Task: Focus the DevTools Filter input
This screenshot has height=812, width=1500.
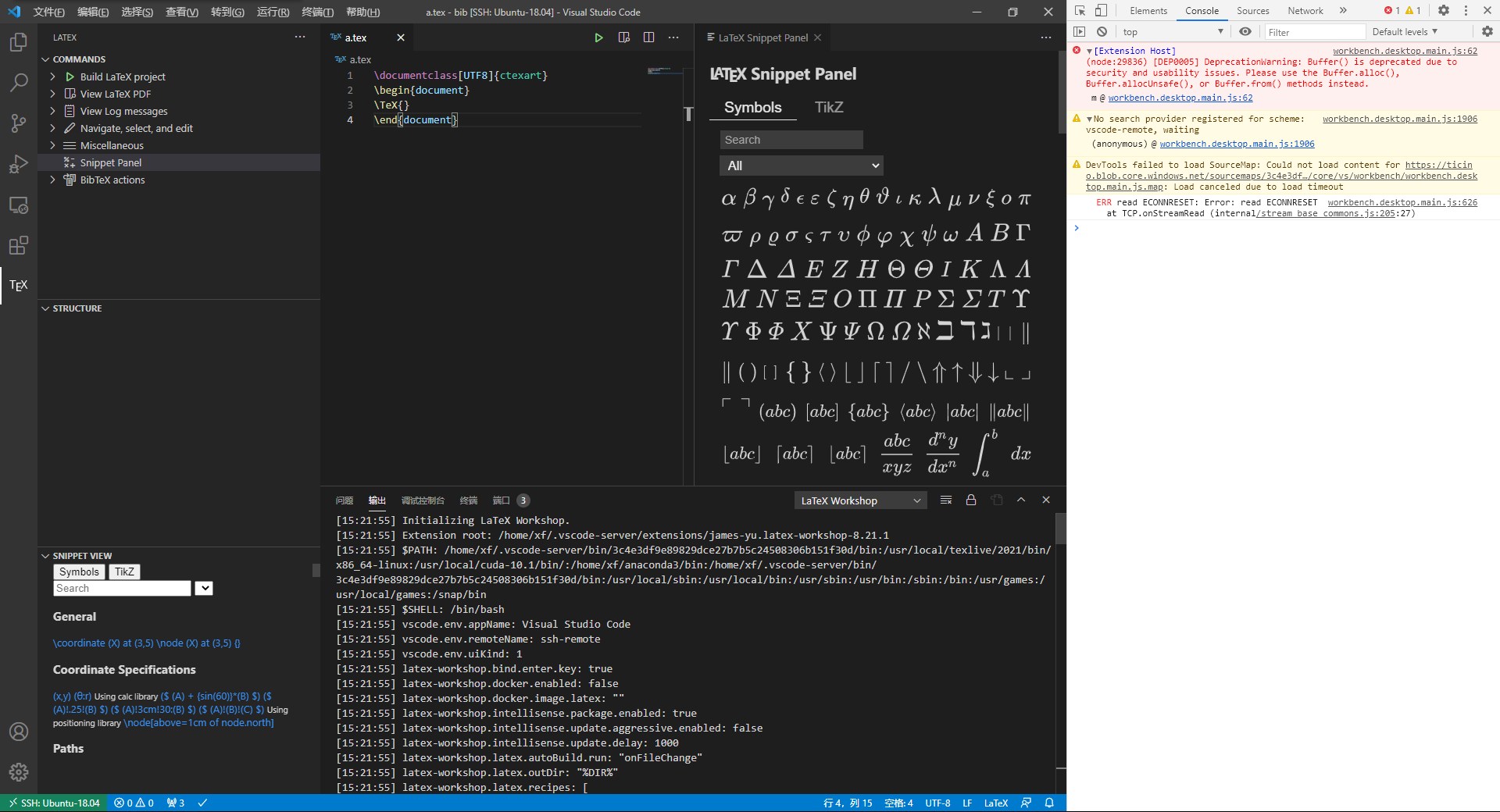Action: click(x=1315, y=32)
